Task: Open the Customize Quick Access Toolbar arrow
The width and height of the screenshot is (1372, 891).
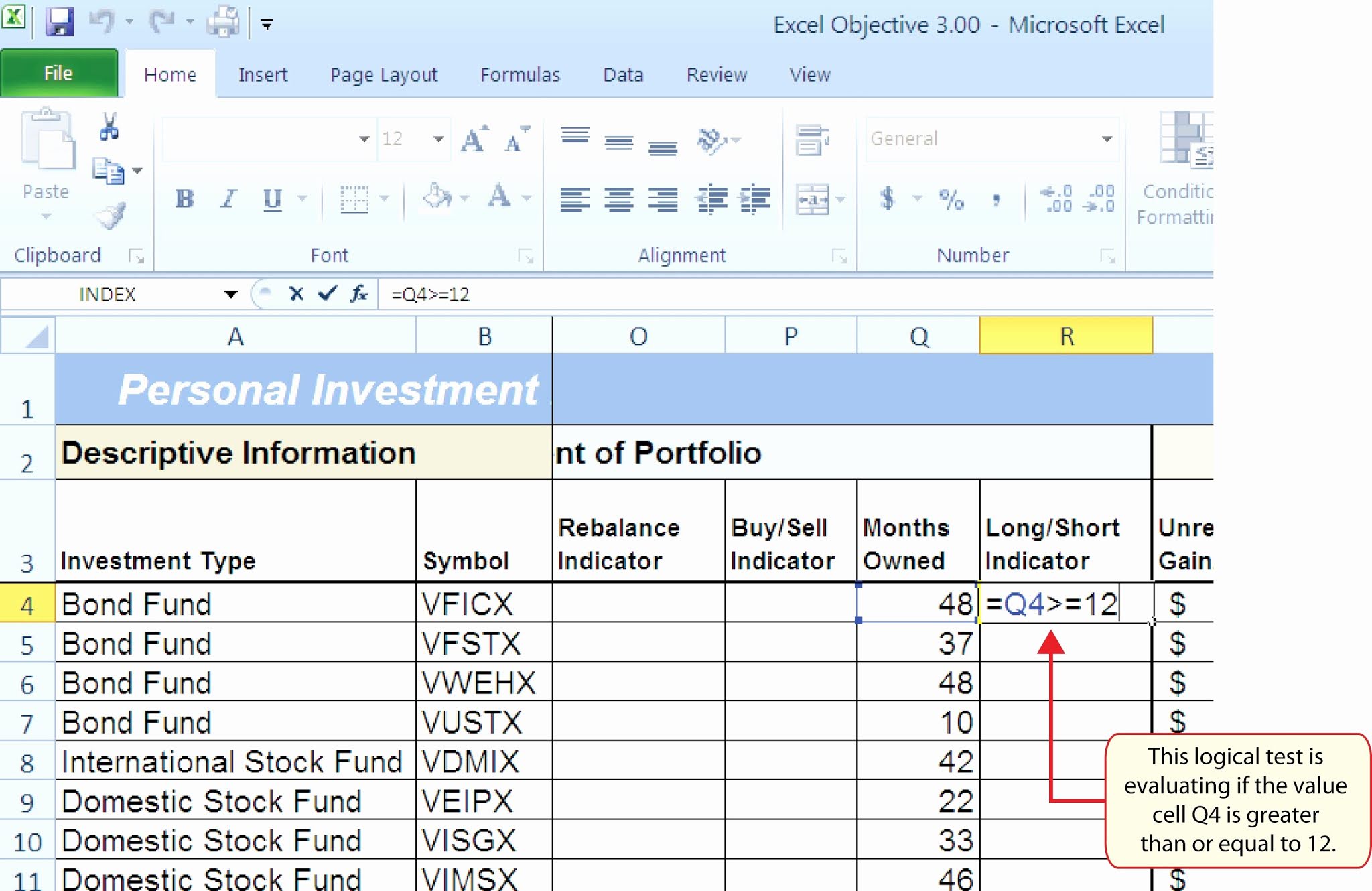Action: [x=267, y=25]
